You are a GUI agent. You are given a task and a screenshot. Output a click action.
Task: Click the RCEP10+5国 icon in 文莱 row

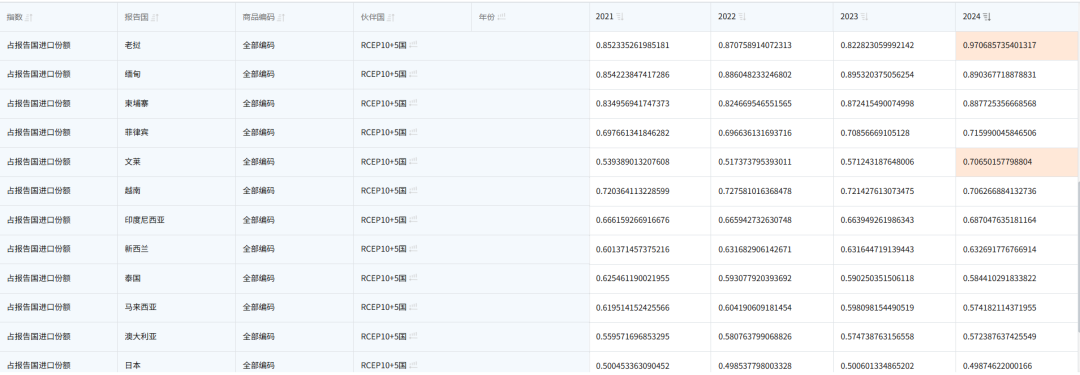coord(413,161)
